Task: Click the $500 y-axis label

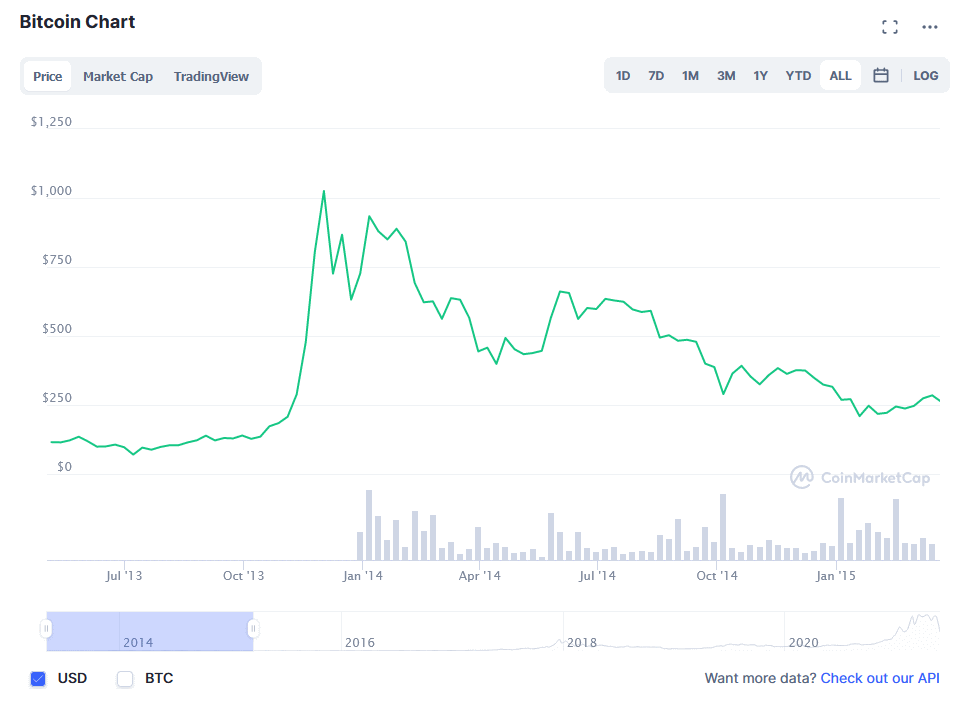Action: tap(57, 329)
